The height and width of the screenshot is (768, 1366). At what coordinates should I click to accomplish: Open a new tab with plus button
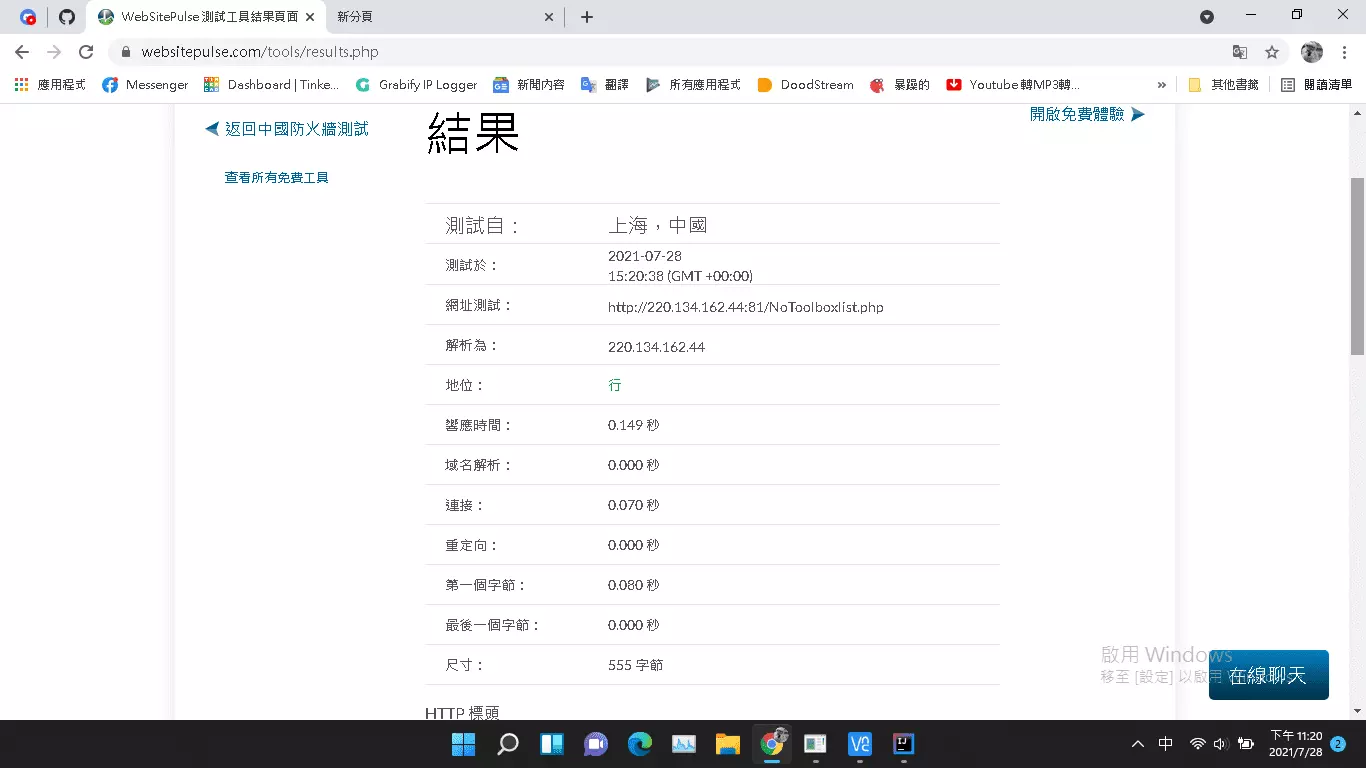587,17
